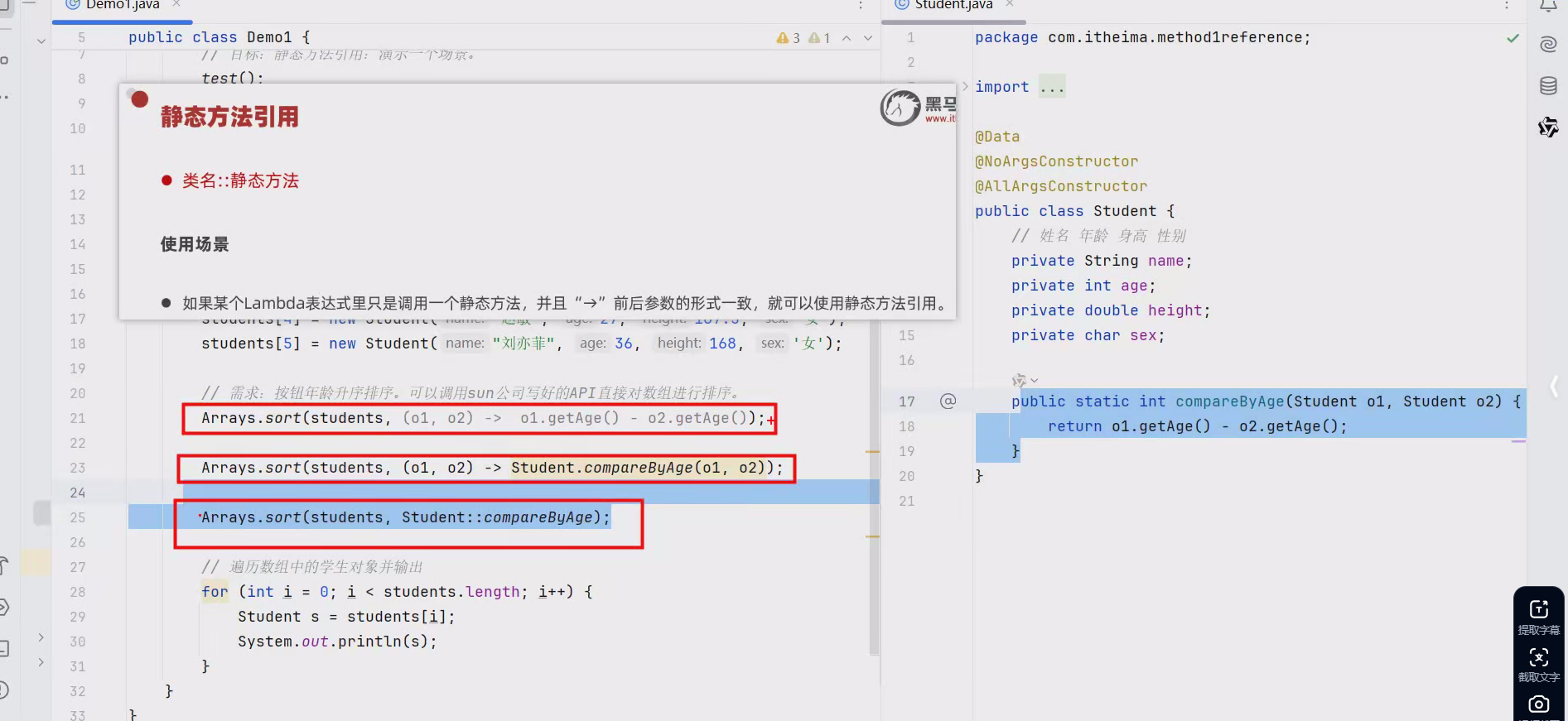Open the Tongyi Lingma plugin icon
The width and height of the screenshot is (1568, 721).
click(1548, 127)
